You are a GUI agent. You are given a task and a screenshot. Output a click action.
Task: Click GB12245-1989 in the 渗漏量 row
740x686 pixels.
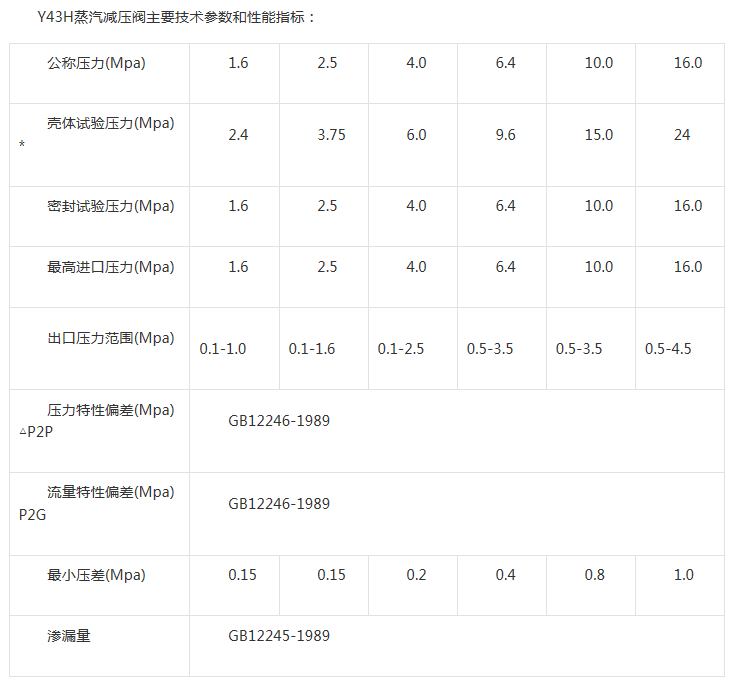(279, 635)
